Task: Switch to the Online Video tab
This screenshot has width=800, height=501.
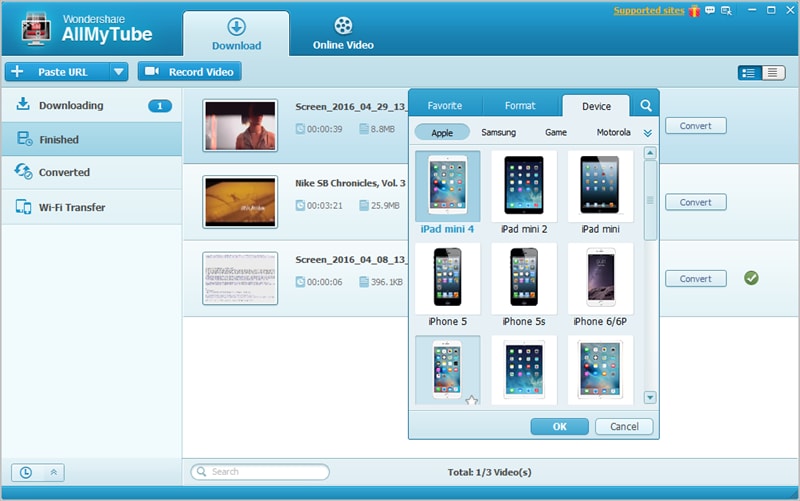Action: pos(343,34)
